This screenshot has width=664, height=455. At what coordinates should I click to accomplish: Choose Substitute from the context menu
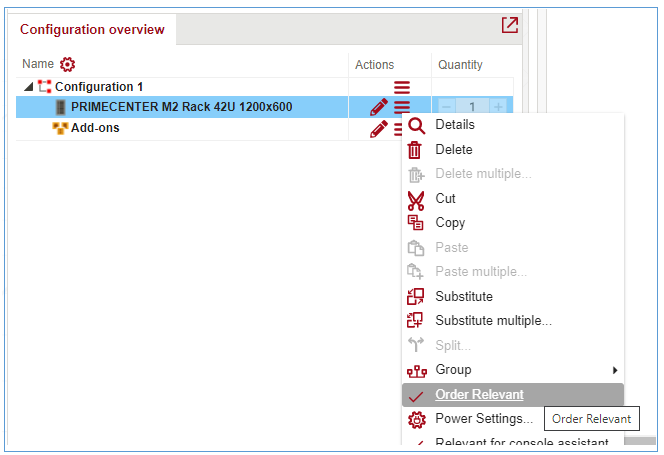[x=513, y=297]
